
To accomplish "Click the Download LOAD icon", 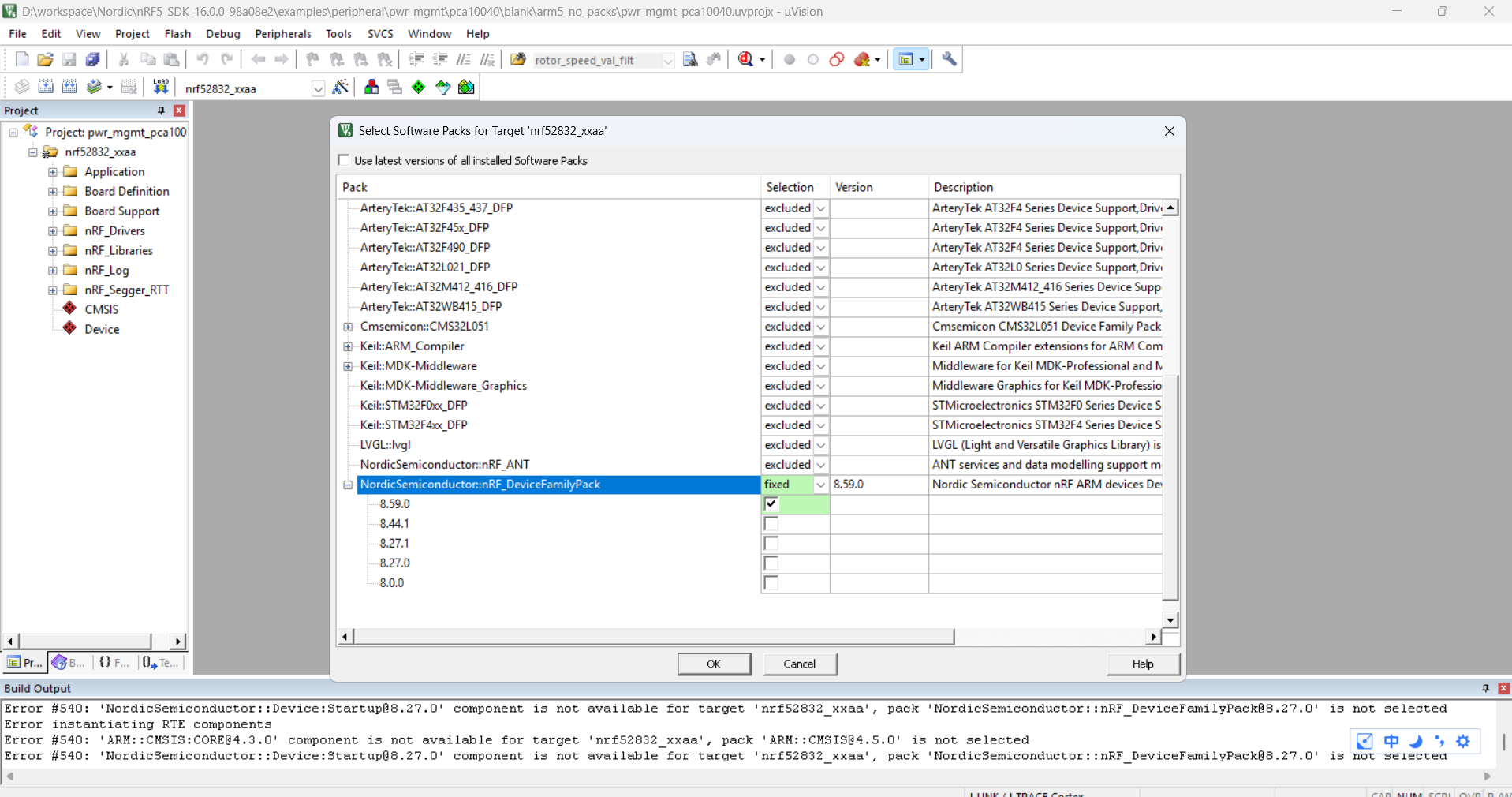I will tap(160, 88).
